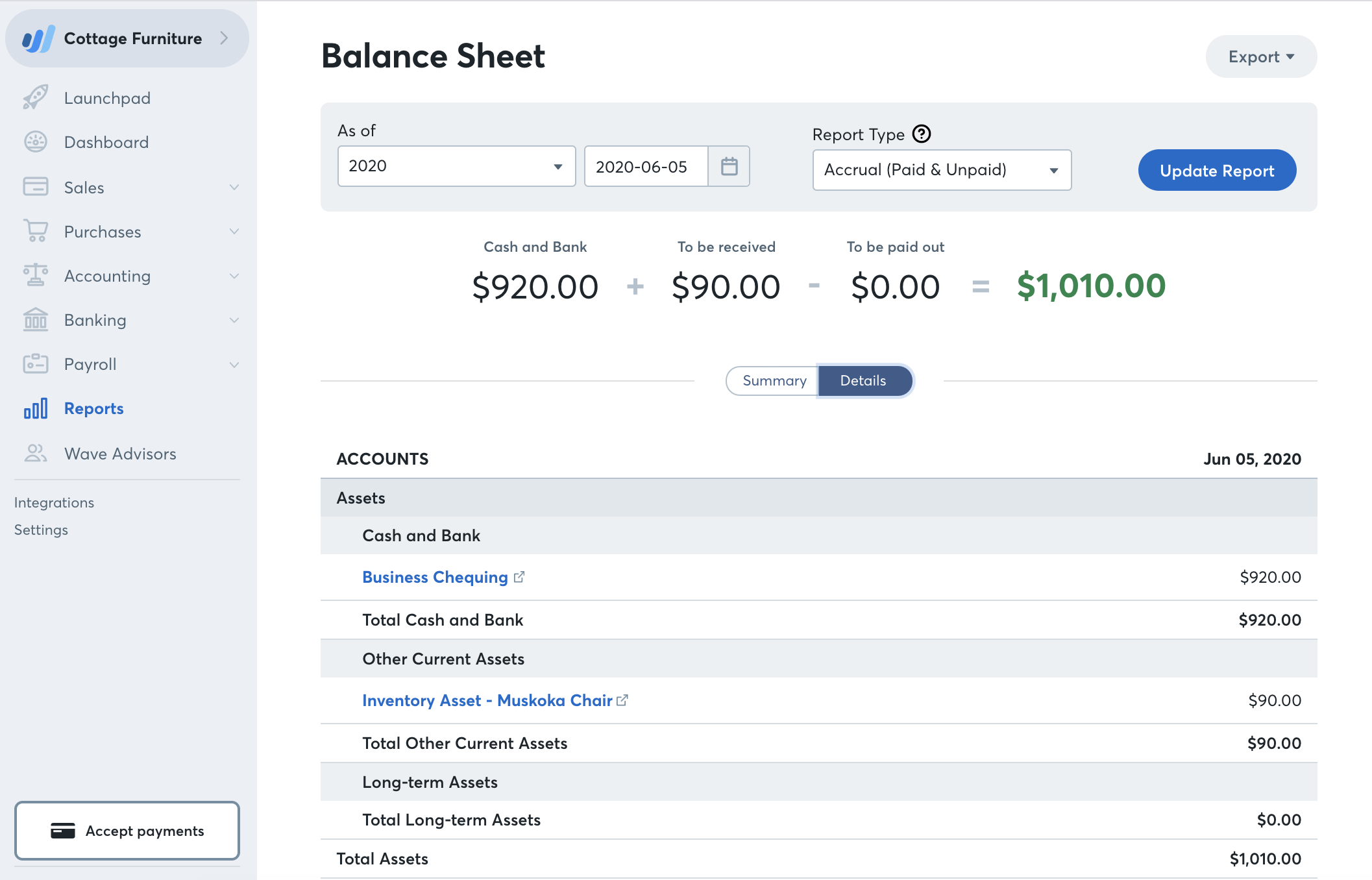Open Settings in the sidebar
Viewport: 1372px width, 880px height.
41,530
